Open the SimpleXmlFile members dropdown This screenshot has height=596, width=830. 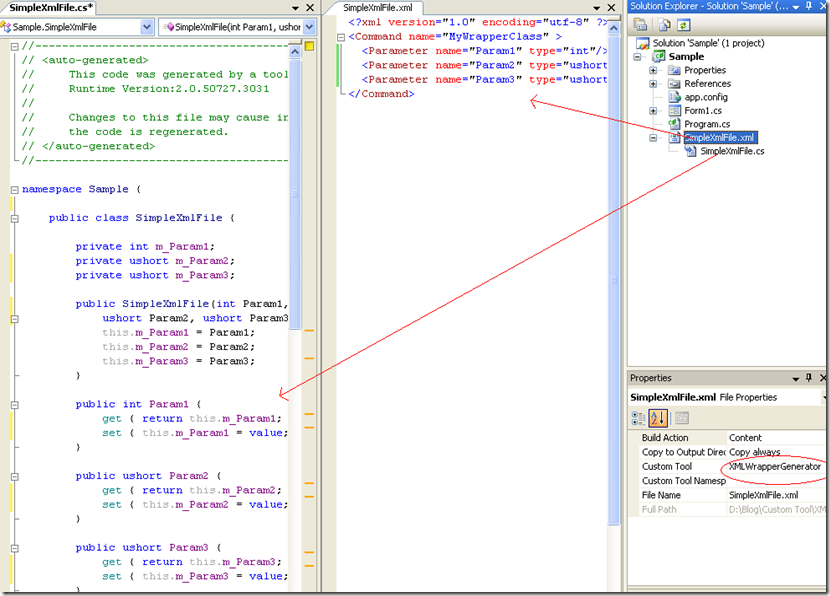pyautogui.click(x=310, y=26)
